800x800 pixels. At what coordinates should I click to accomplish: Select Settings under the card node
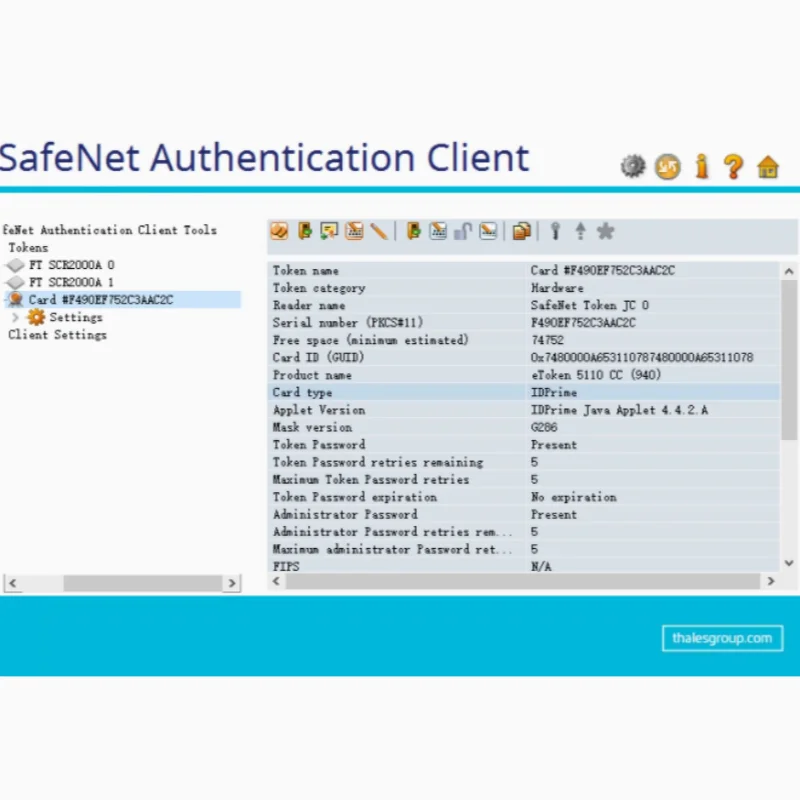76,317
